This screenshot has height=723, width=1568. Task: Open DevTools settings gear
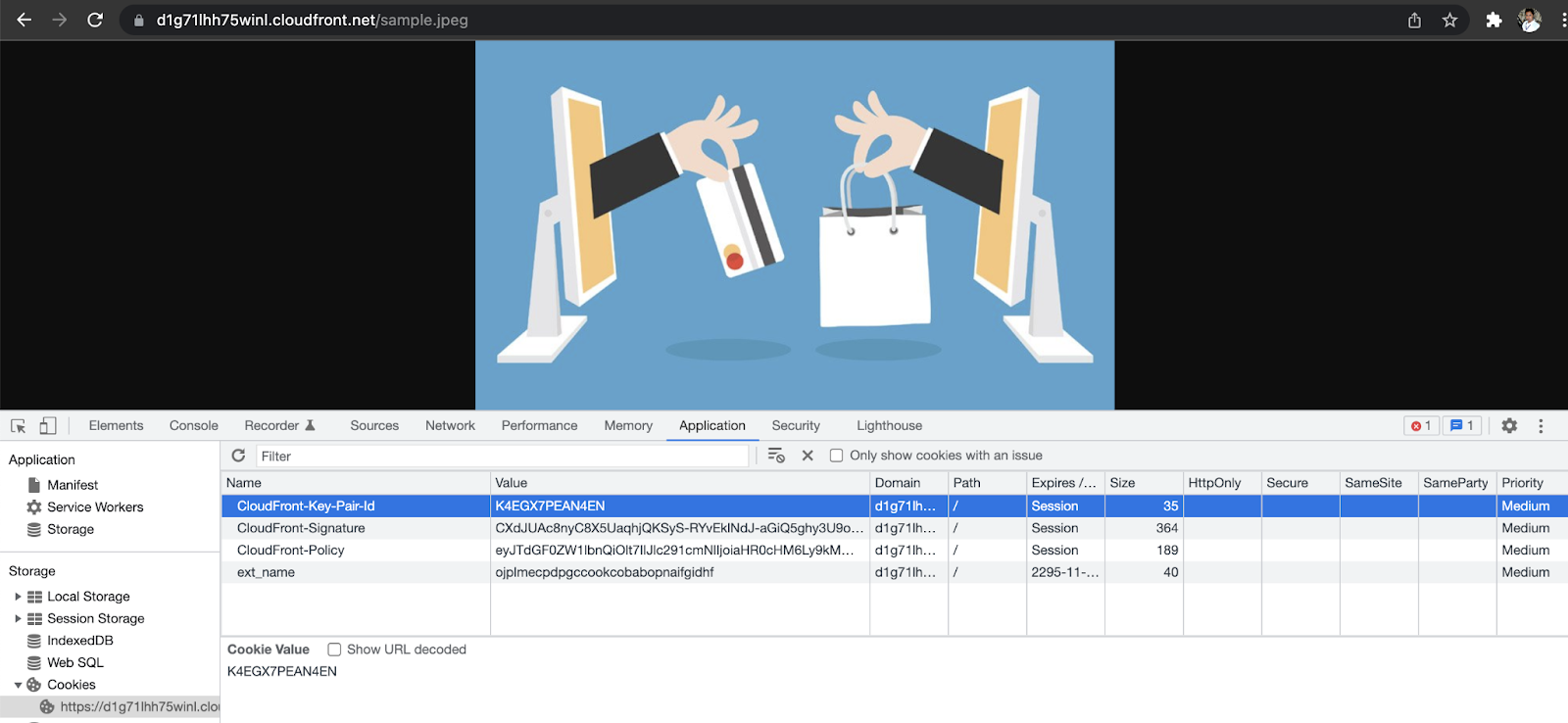pos(1509,426)
